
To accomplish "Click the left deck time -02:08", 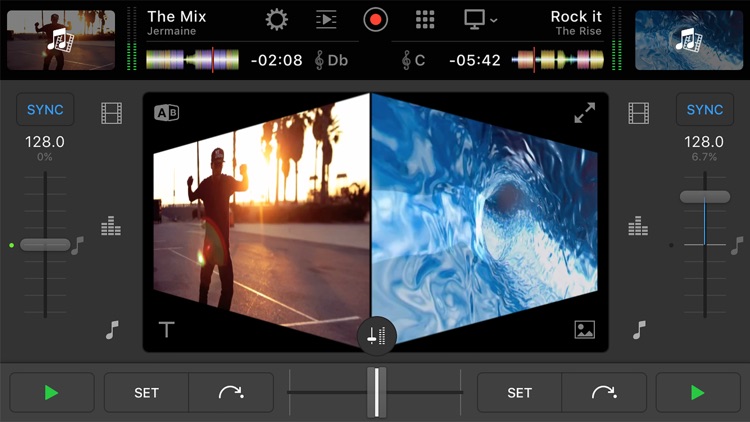I will (x=276, y=60).
